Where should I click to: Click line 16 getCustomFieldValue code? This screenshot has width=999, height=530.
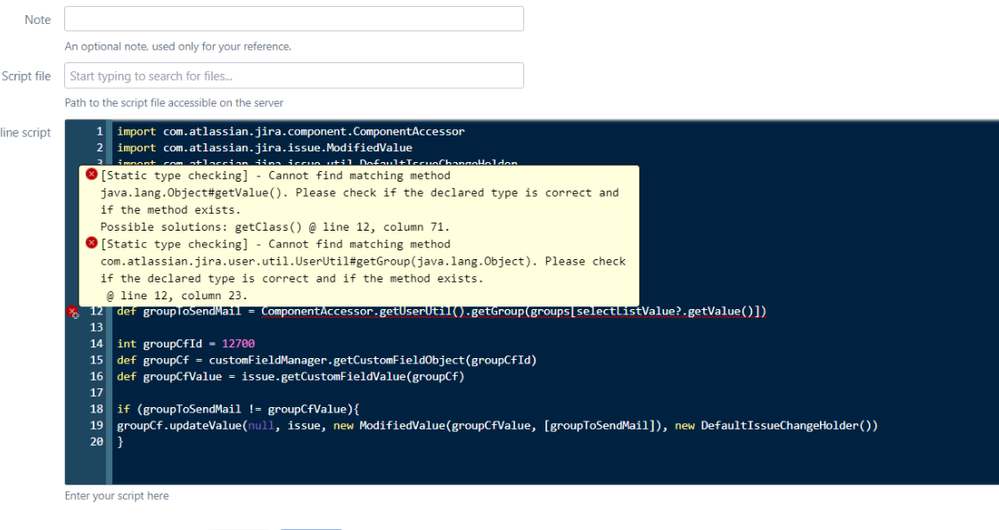(x=291, y=376)
